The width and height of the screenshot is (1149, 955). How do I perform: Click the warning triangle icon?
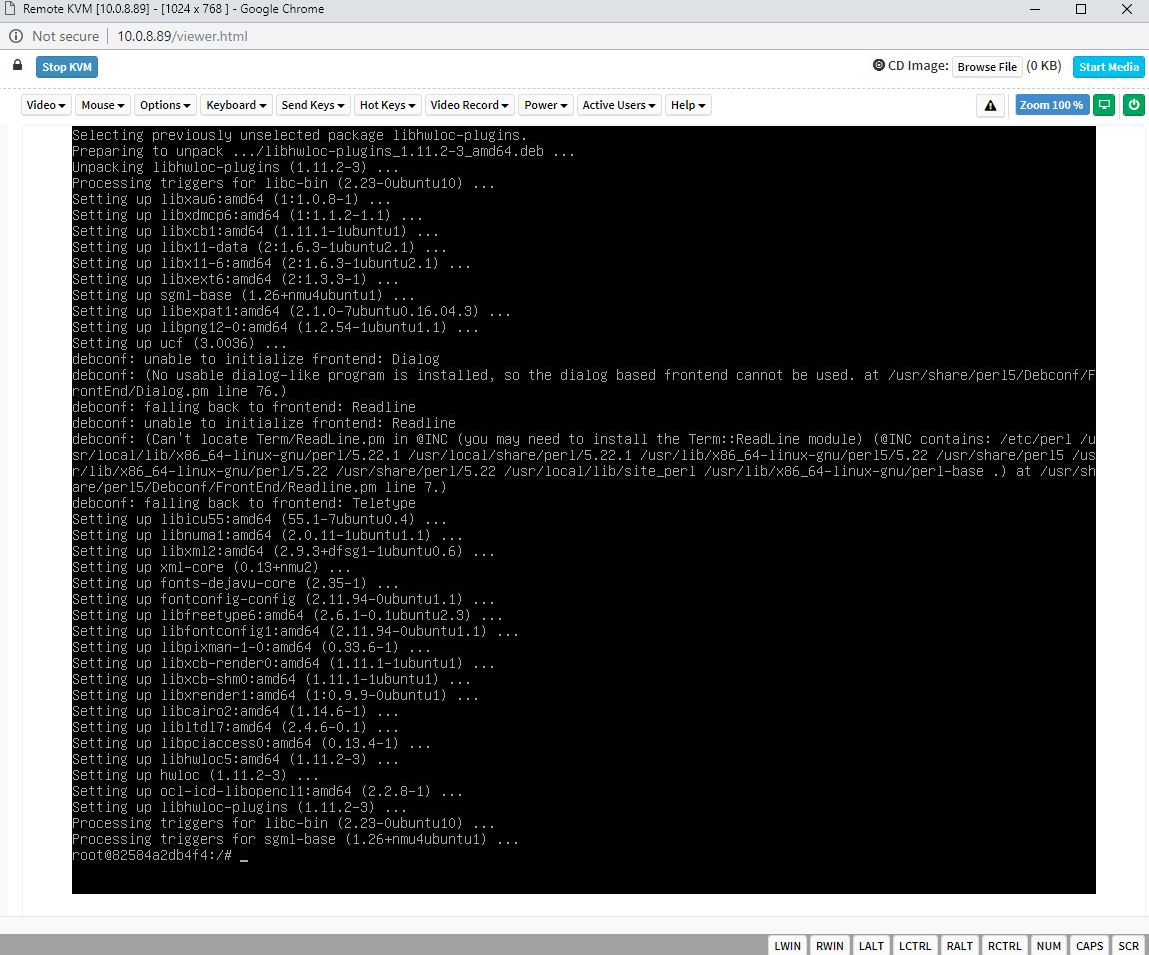coord(990,106)
